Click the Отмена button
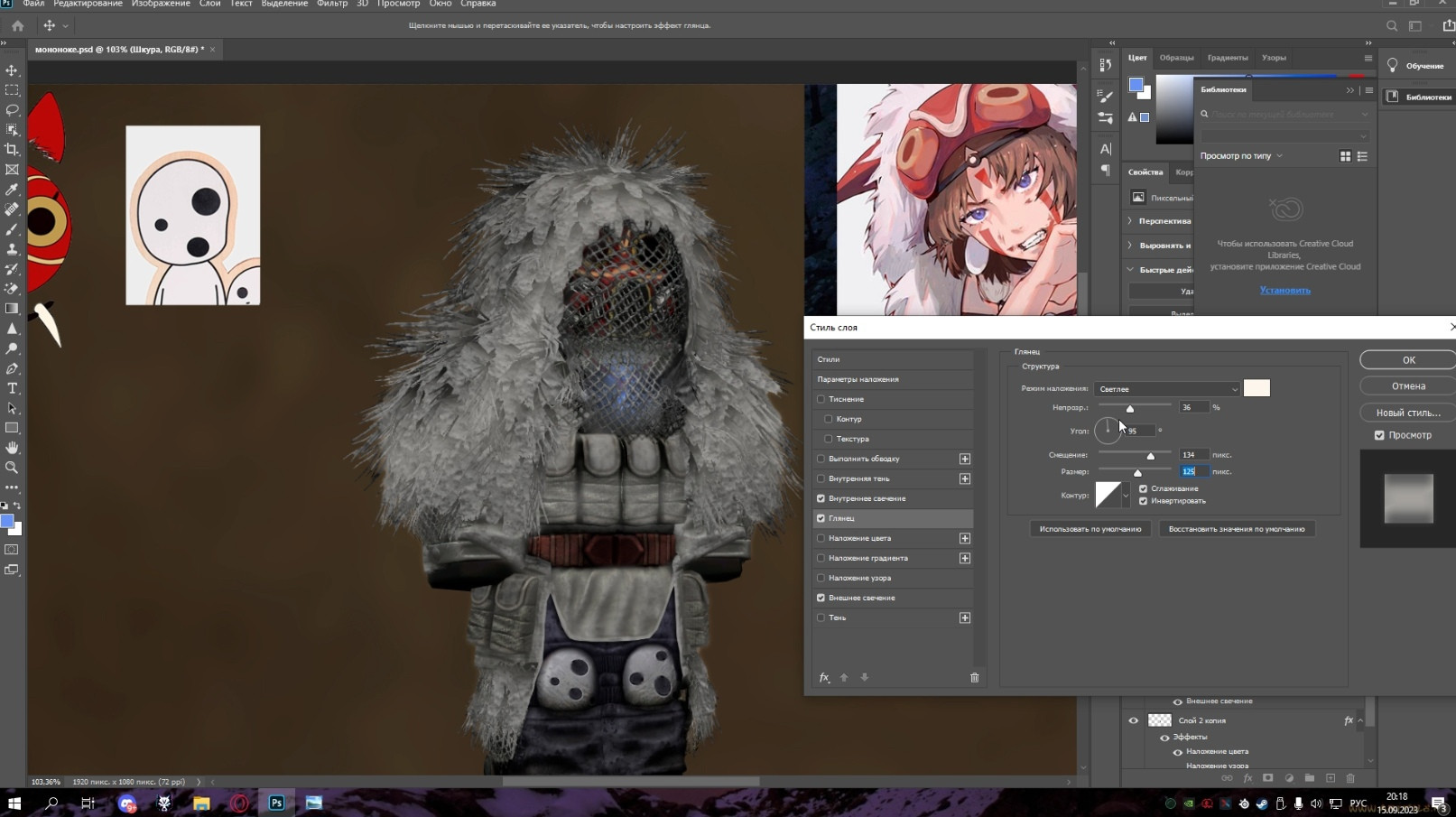The image size is (1456, 817). click(x=1408, y=386)
